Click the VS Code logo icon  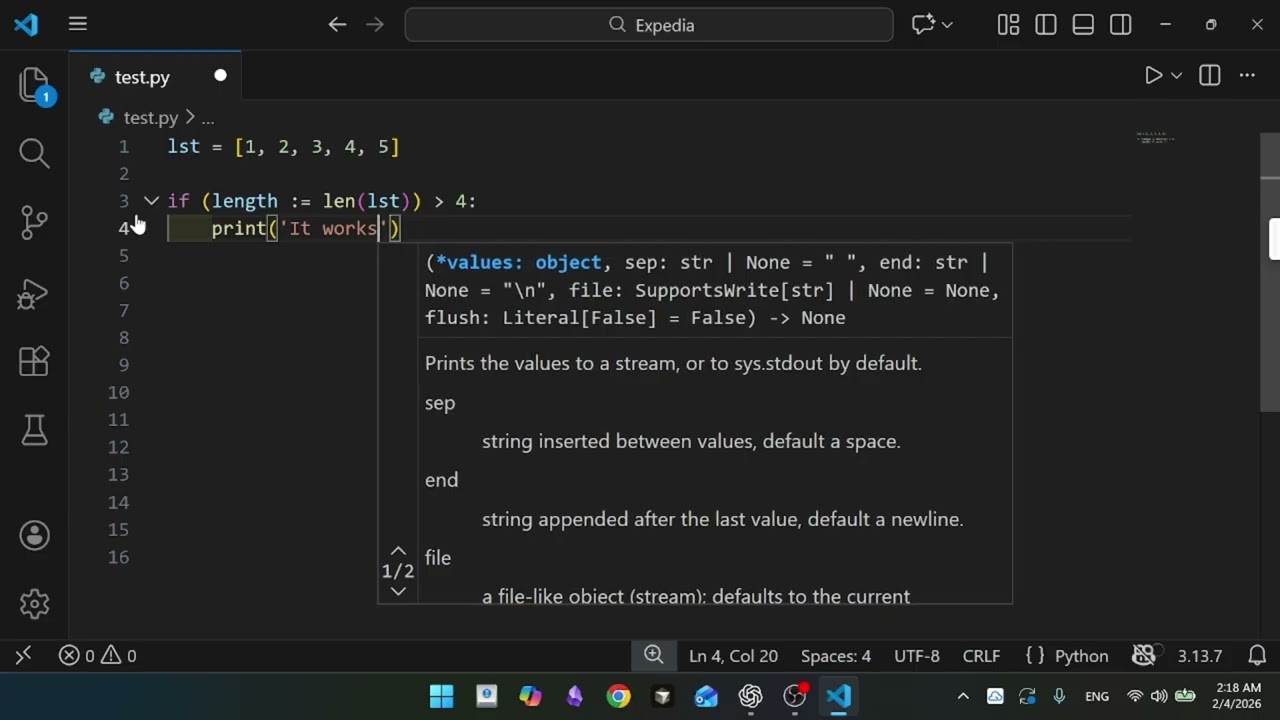(x=26, y=25)
